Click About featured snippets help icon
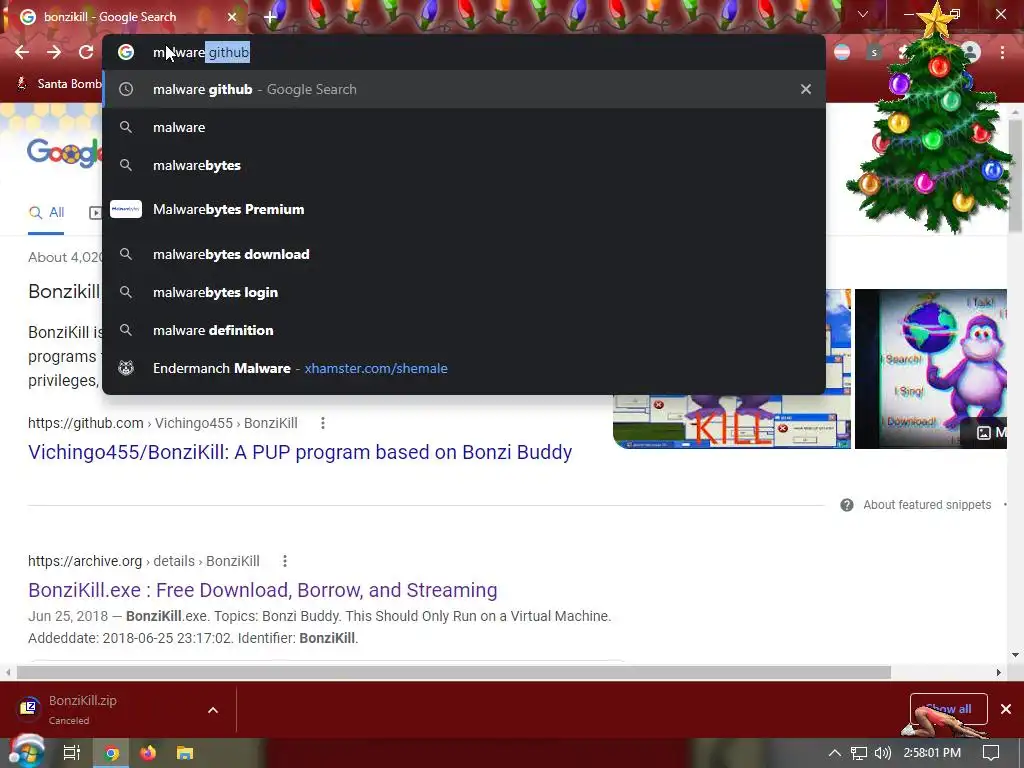 (847, 505)
